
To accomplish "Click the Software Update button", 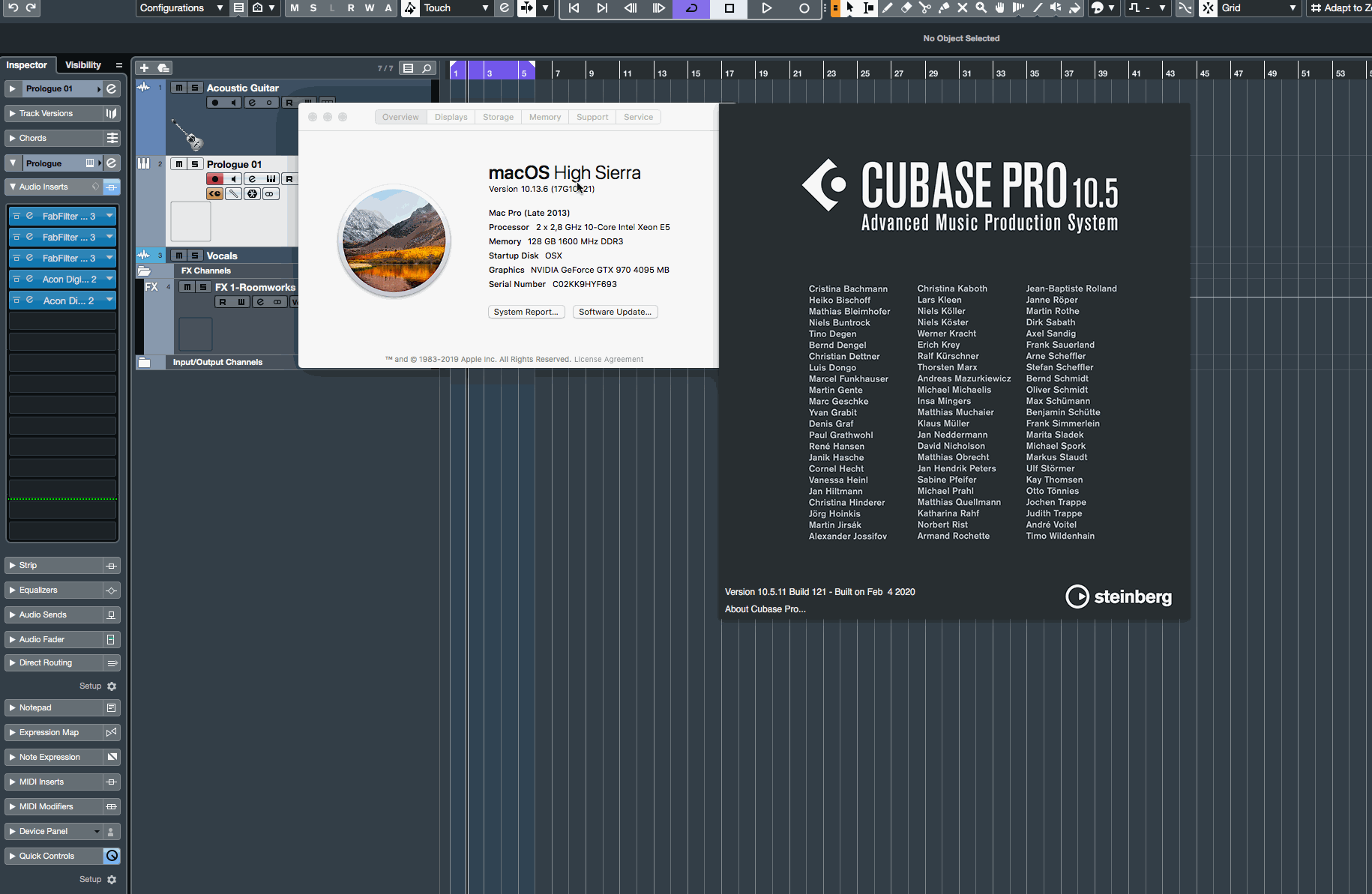I will (615, 312).
